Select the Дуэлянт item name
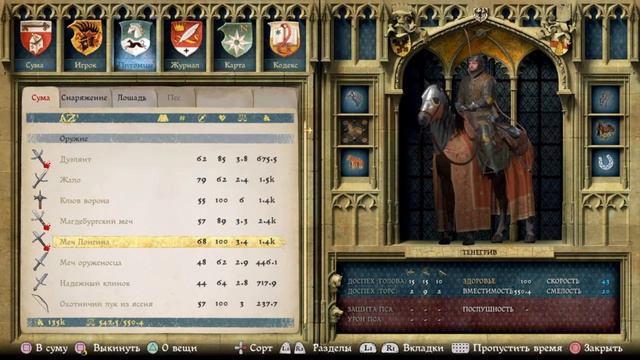640x360 pixels. coord(75,159)
